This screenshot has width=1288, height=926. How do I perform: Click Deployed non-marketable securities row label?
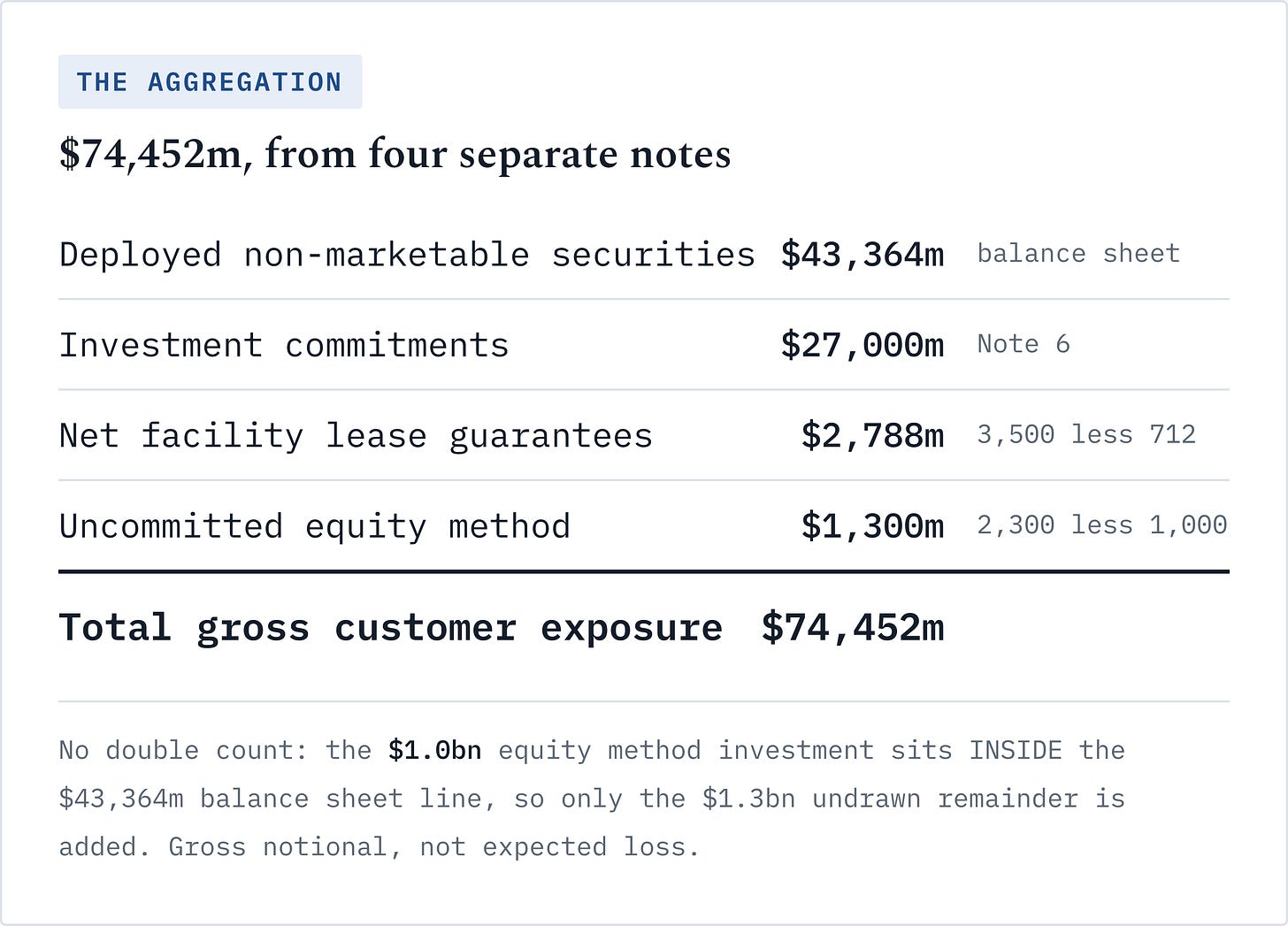[x=407, y=255]
